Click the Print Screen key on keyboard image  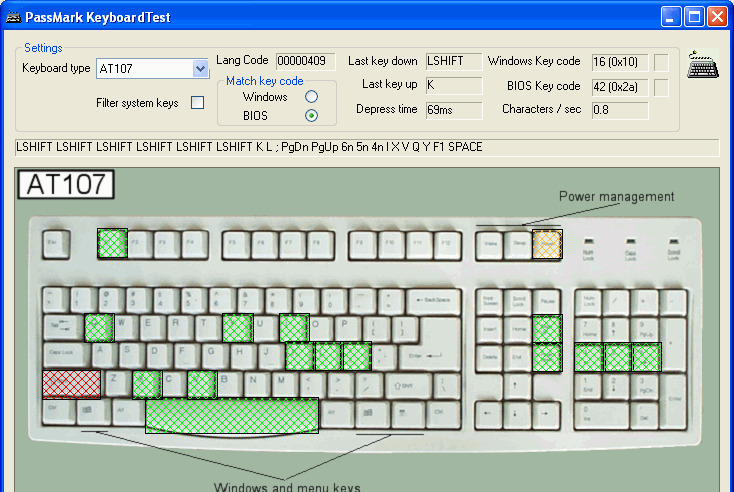coord(490,302)
